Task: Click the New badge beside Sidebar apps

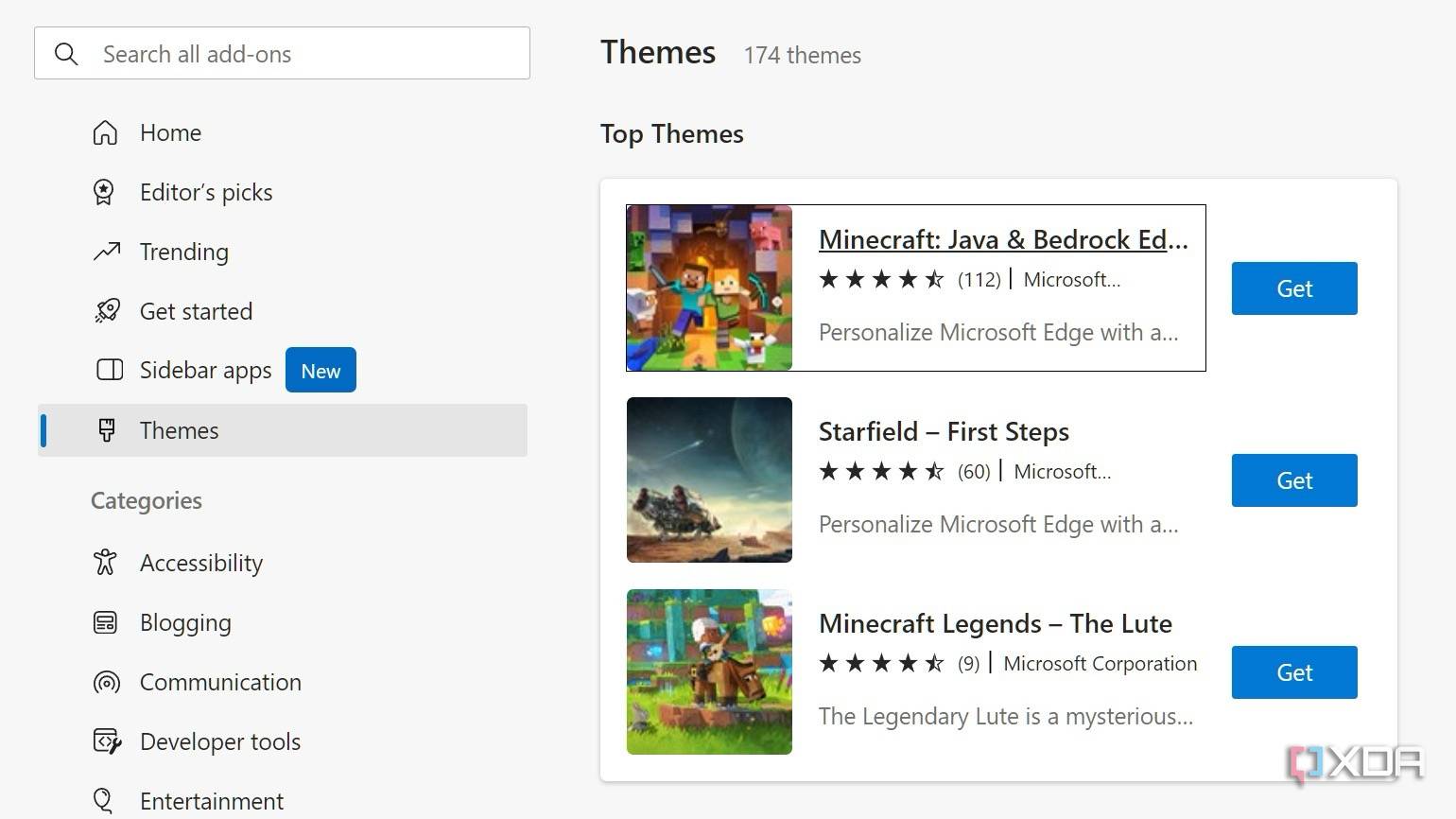Action: point(321,370)
